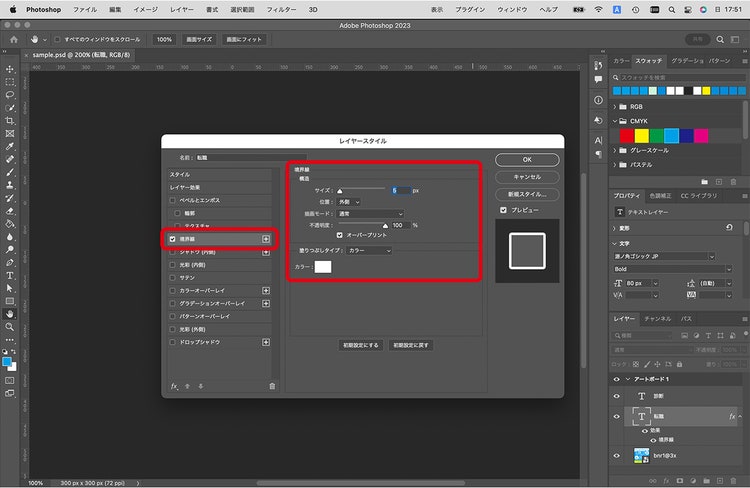Select the Eyedropper tool
Viewport: 750px width, 488px height.
(10, 146)
